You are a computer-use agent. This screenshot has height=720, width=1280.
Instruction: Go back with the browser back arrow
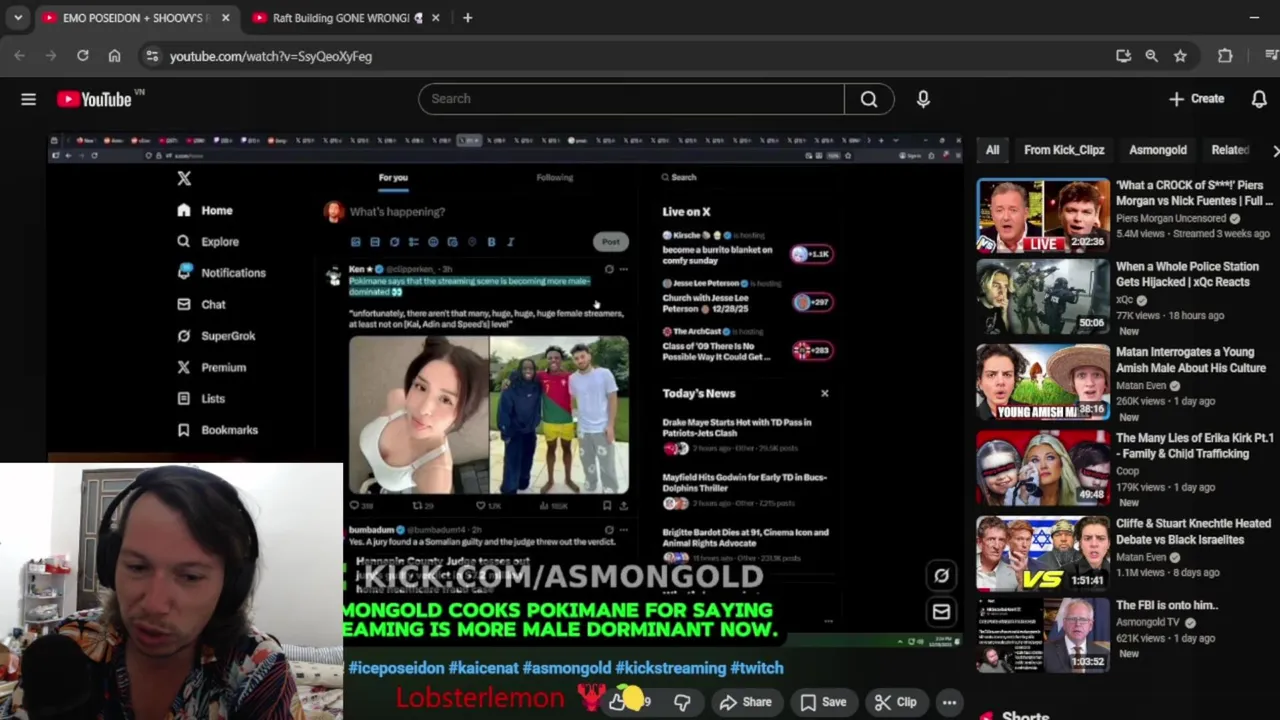click(20, 56)
